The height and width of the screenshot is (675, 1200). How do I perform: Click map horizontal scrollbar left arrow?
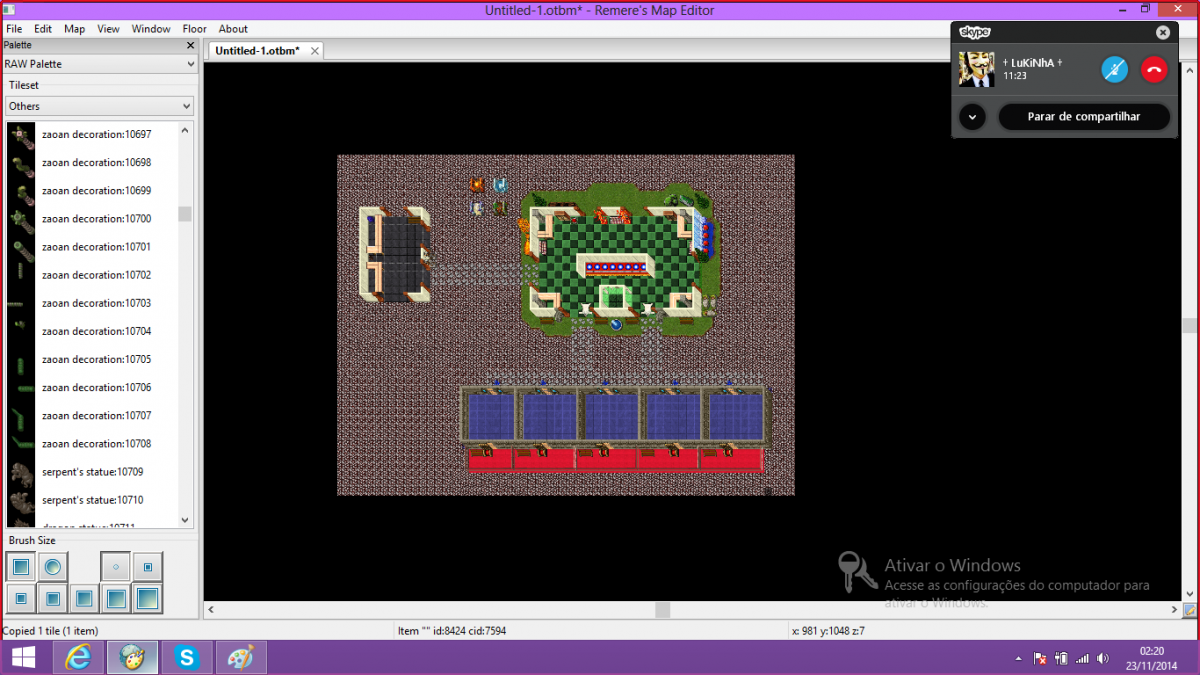click(x=210, y=609)
